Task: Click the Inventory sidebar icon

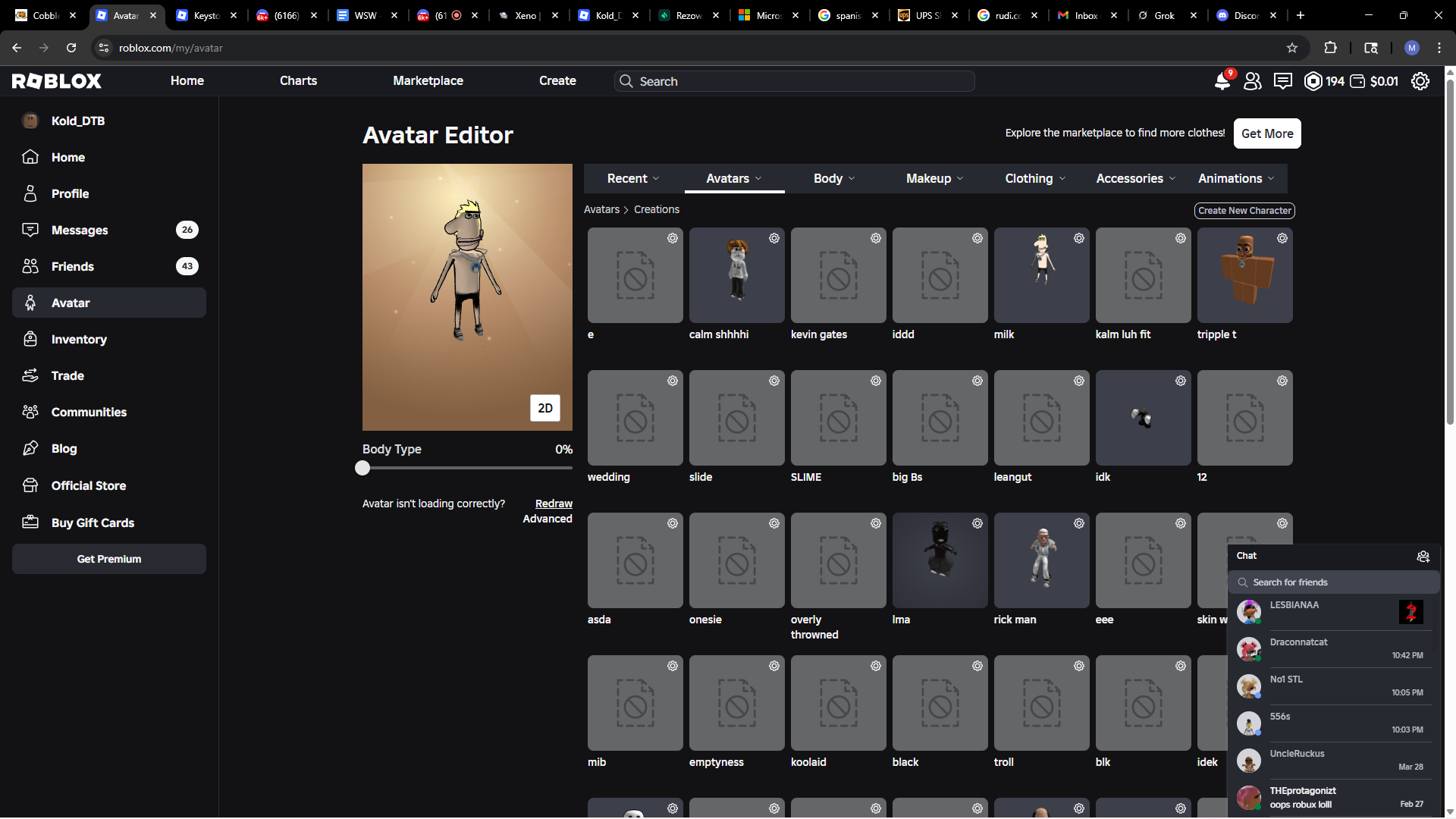Action: point(30,339)
